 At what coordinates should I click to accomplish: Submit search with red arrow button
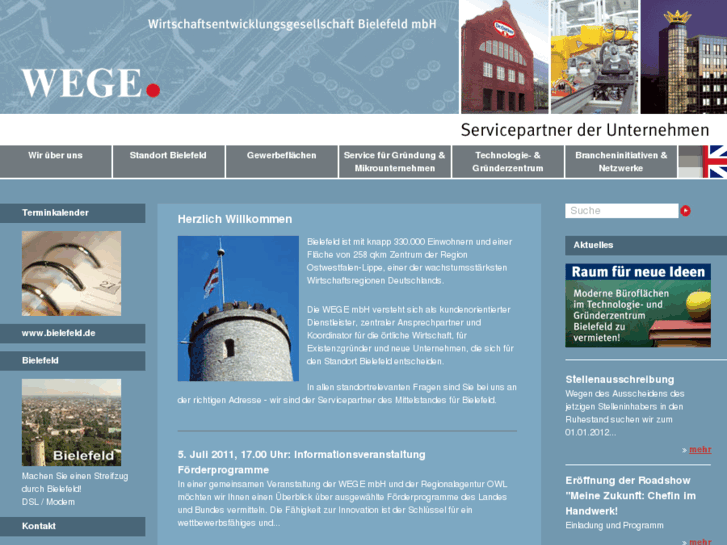[x=685, y=211]
